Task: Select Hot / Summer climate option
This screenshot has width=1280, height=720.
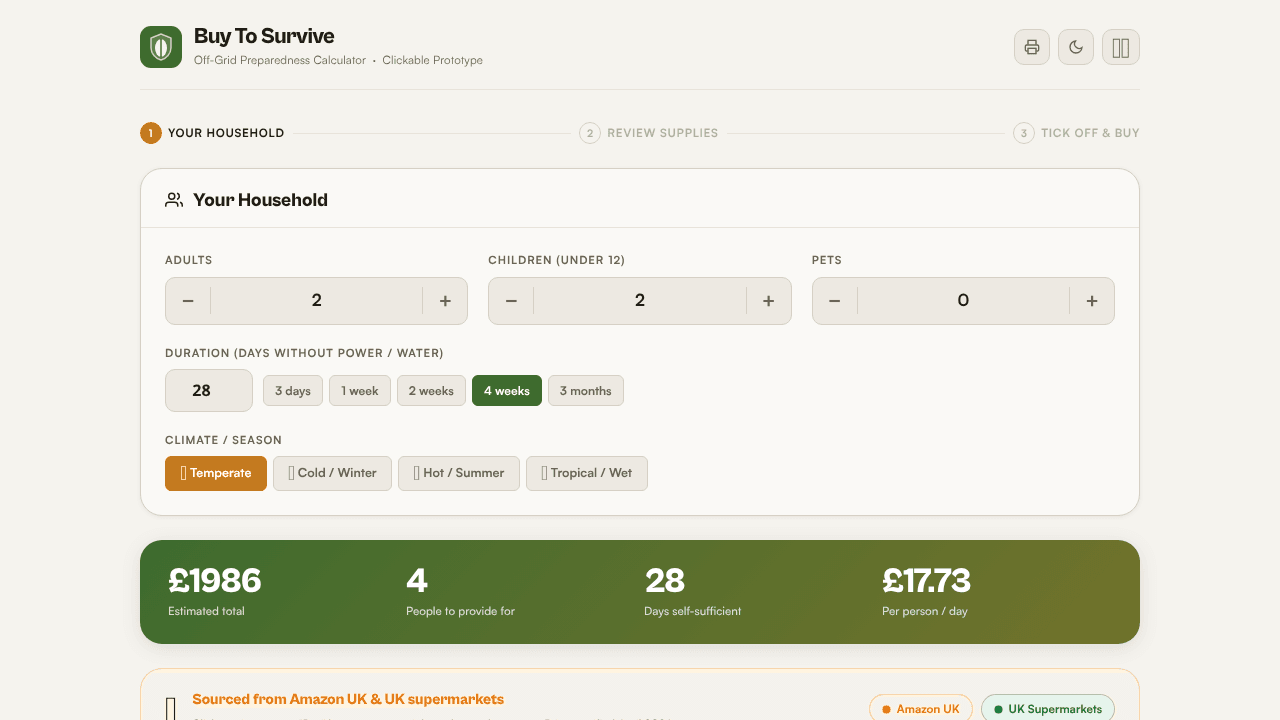Action: [459, 473]
